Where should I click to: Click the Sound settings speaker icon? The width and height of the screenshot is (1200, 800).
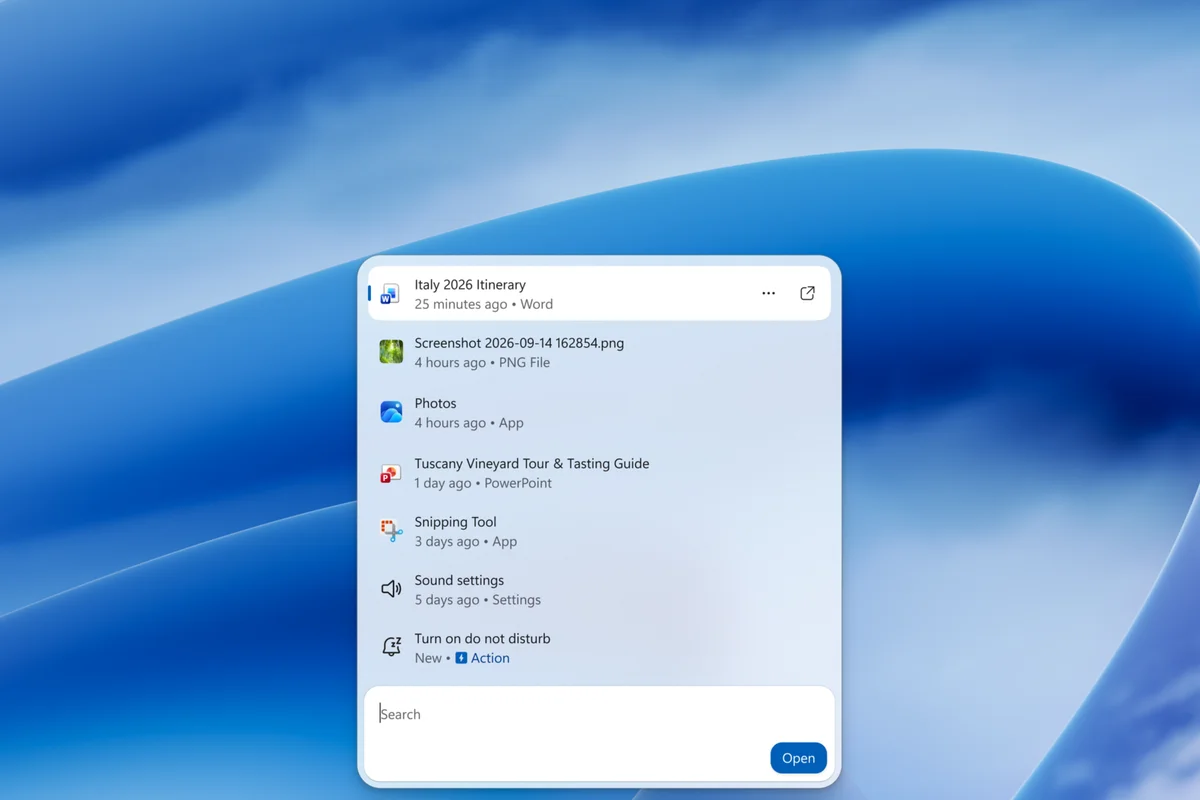391,589
